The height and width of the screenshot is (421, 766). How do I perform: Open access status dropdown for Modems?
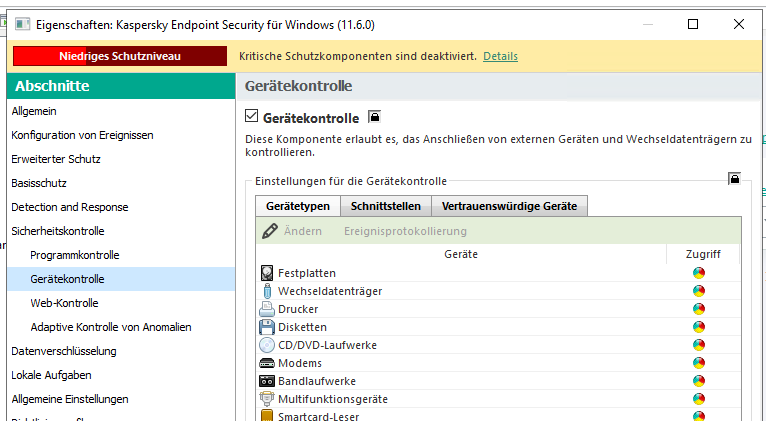(698, 363)
